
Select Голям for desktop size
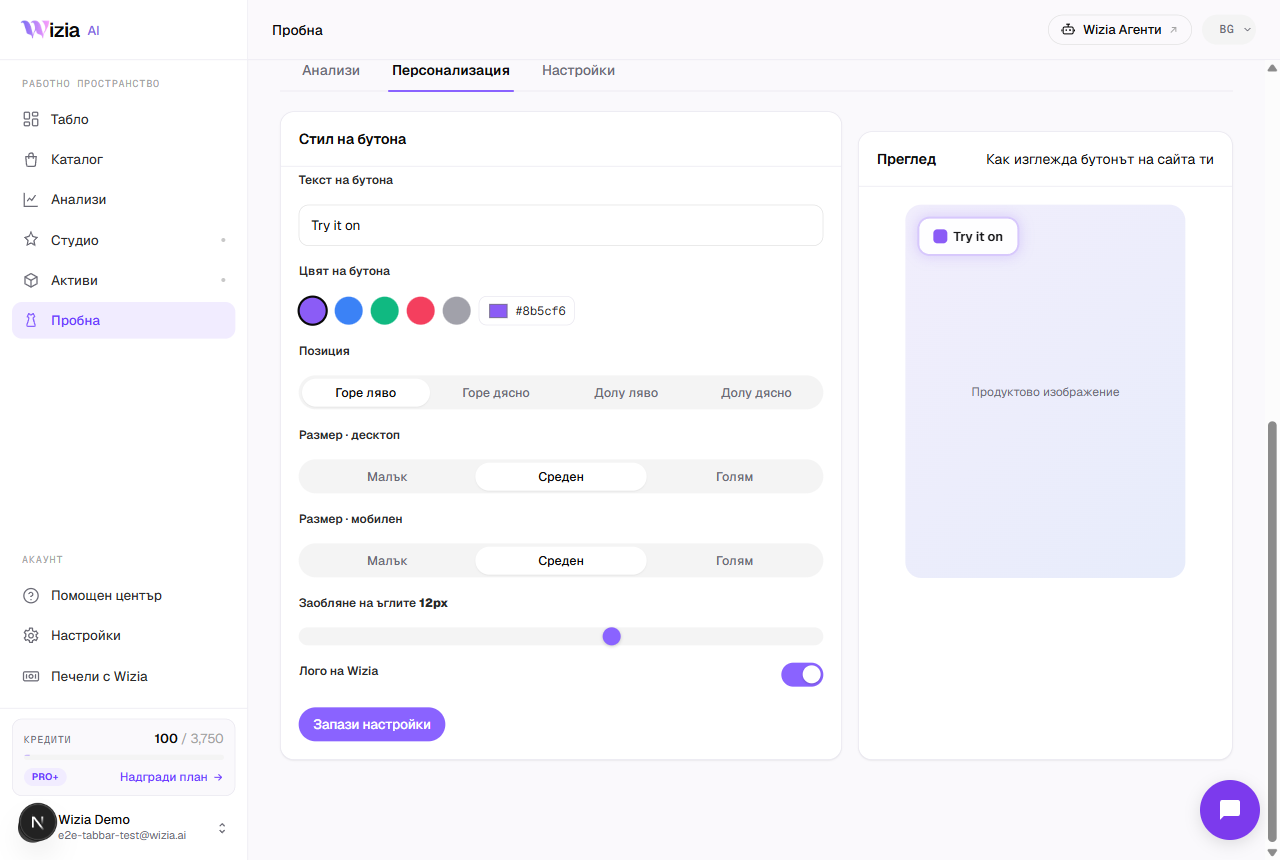coord(734,477)
